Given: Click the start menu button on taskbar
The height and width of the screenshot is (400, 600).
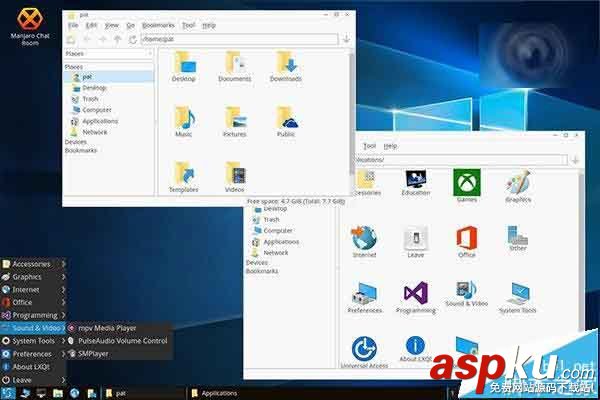Looking at the screenshot, I should click(8, 393).
